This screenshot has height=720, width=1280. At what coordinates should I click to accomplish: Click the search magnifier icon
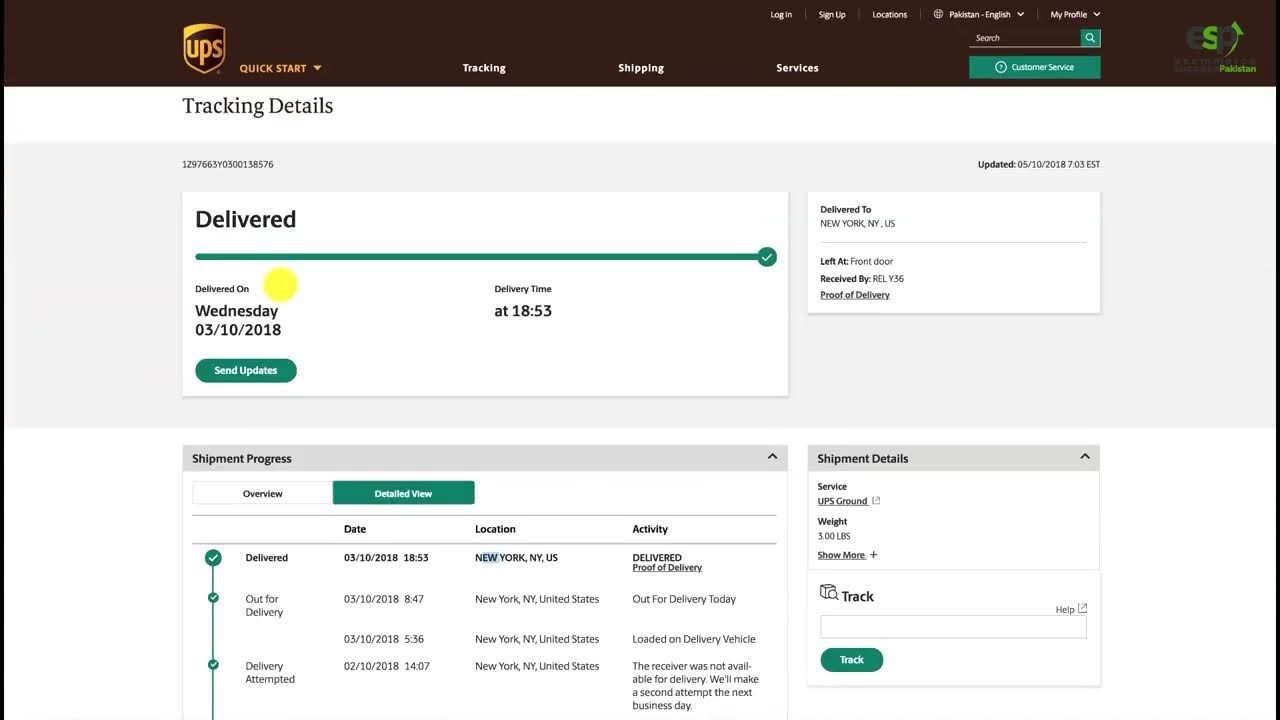coord(1090,38)
